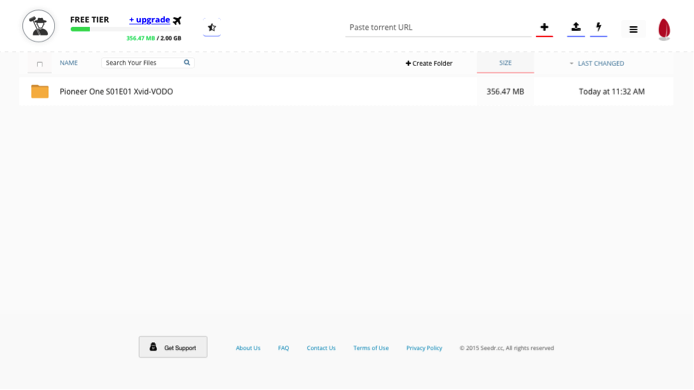Click the 356.47 MB / 2.00 GB usage text
Image resolution: width=694 pixels, height=390 pixels.
(154, 38)
